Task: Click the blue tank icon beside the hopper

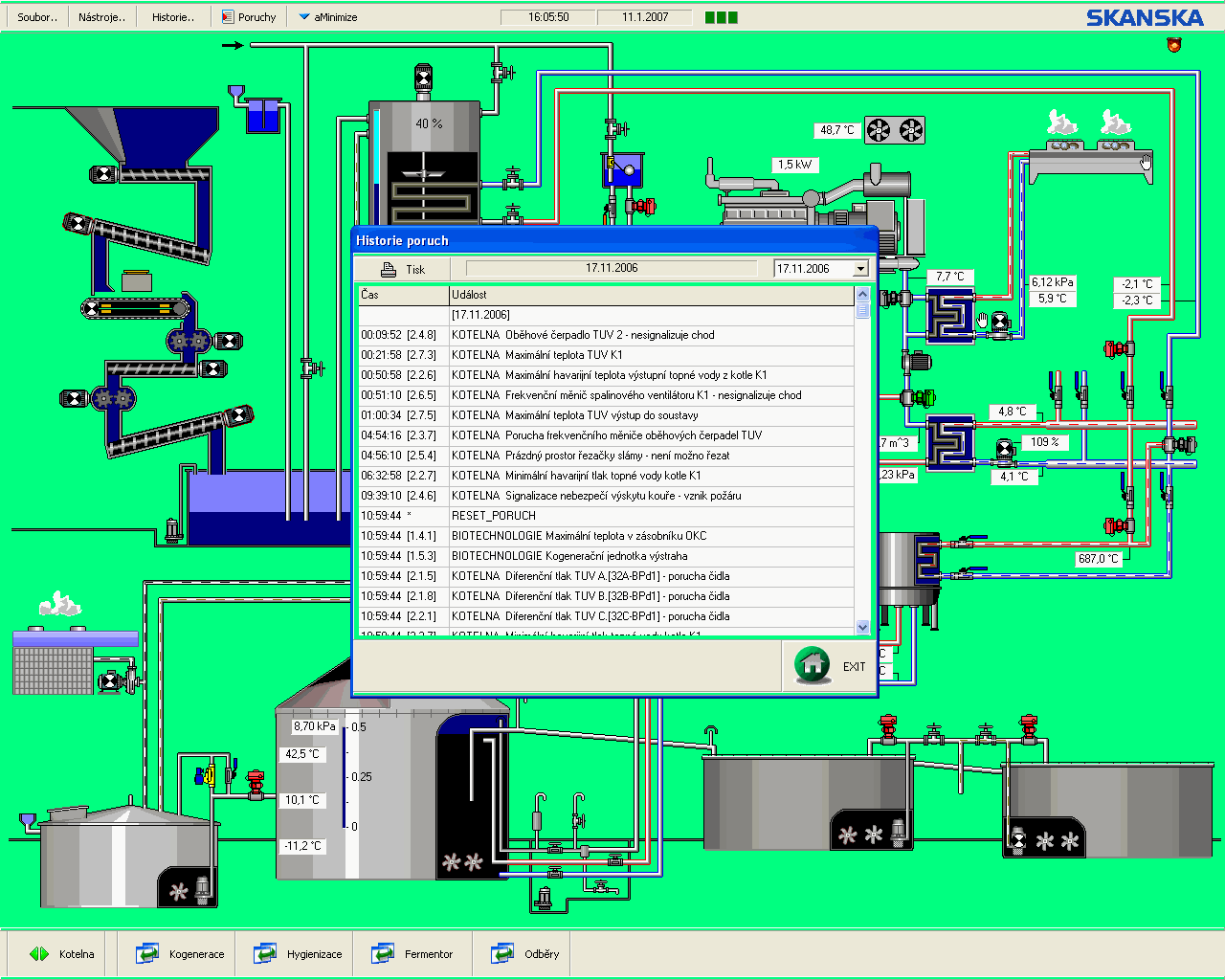Action: 263,116
